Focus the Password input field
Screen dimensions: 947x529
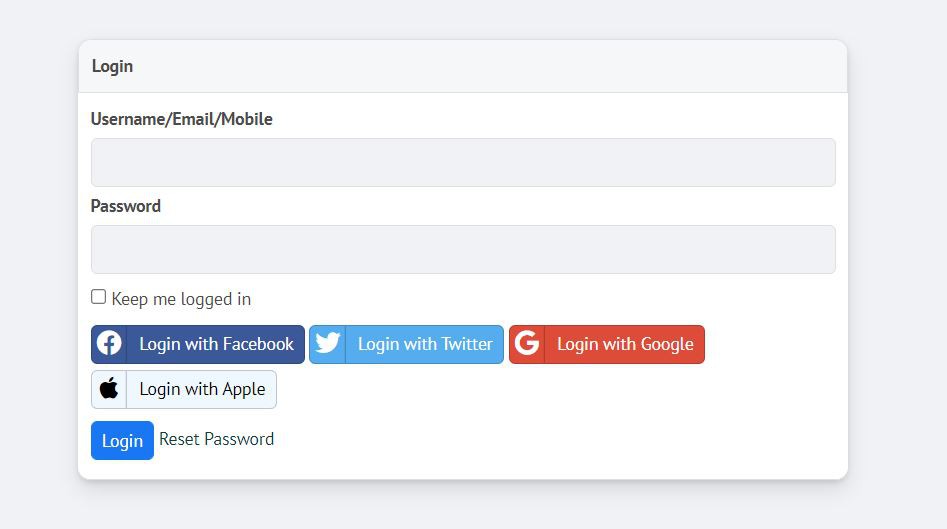(463, 249)
